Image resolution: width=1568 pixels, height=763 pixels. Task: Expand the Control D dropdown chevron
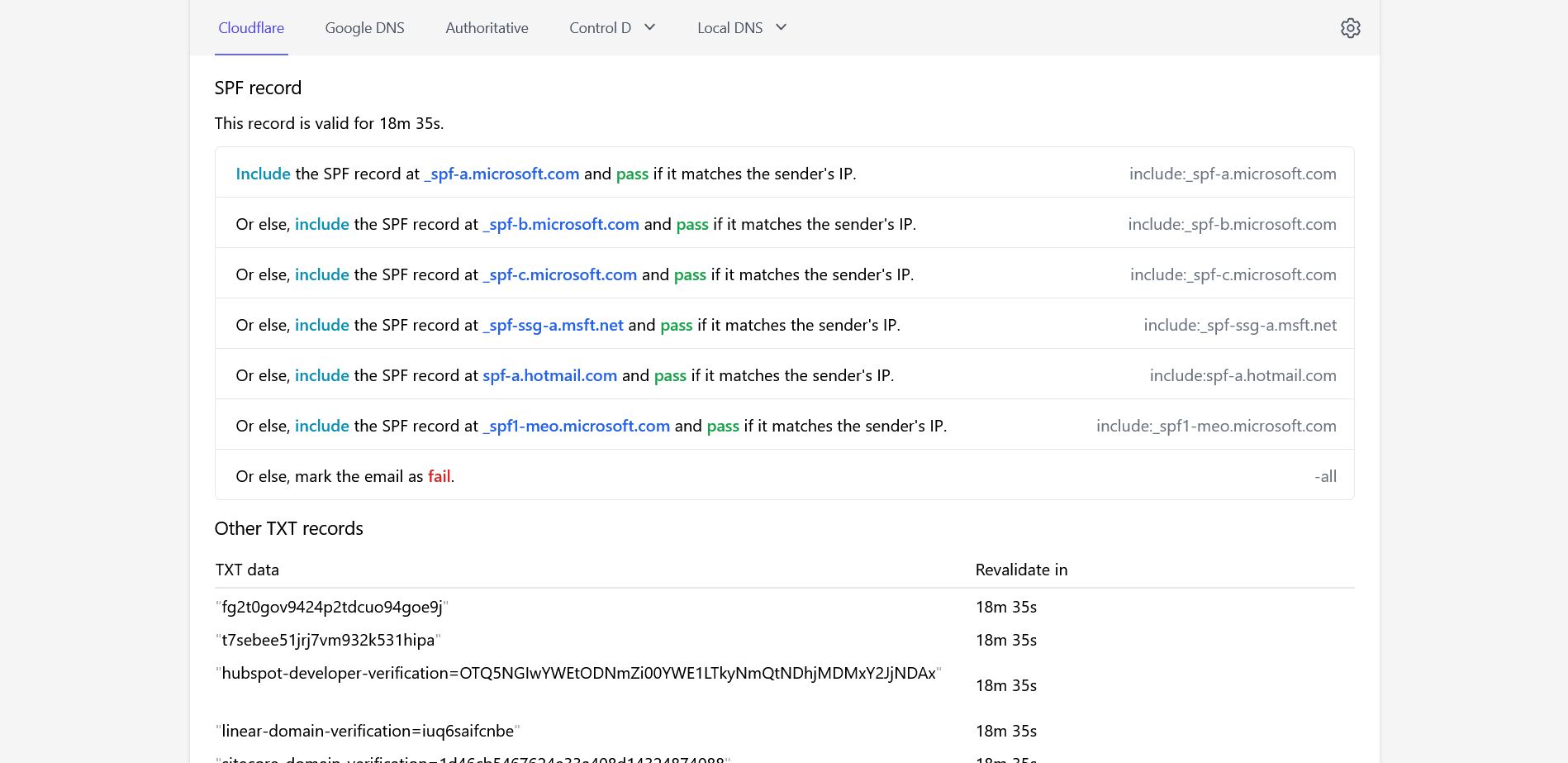(649, 27)
